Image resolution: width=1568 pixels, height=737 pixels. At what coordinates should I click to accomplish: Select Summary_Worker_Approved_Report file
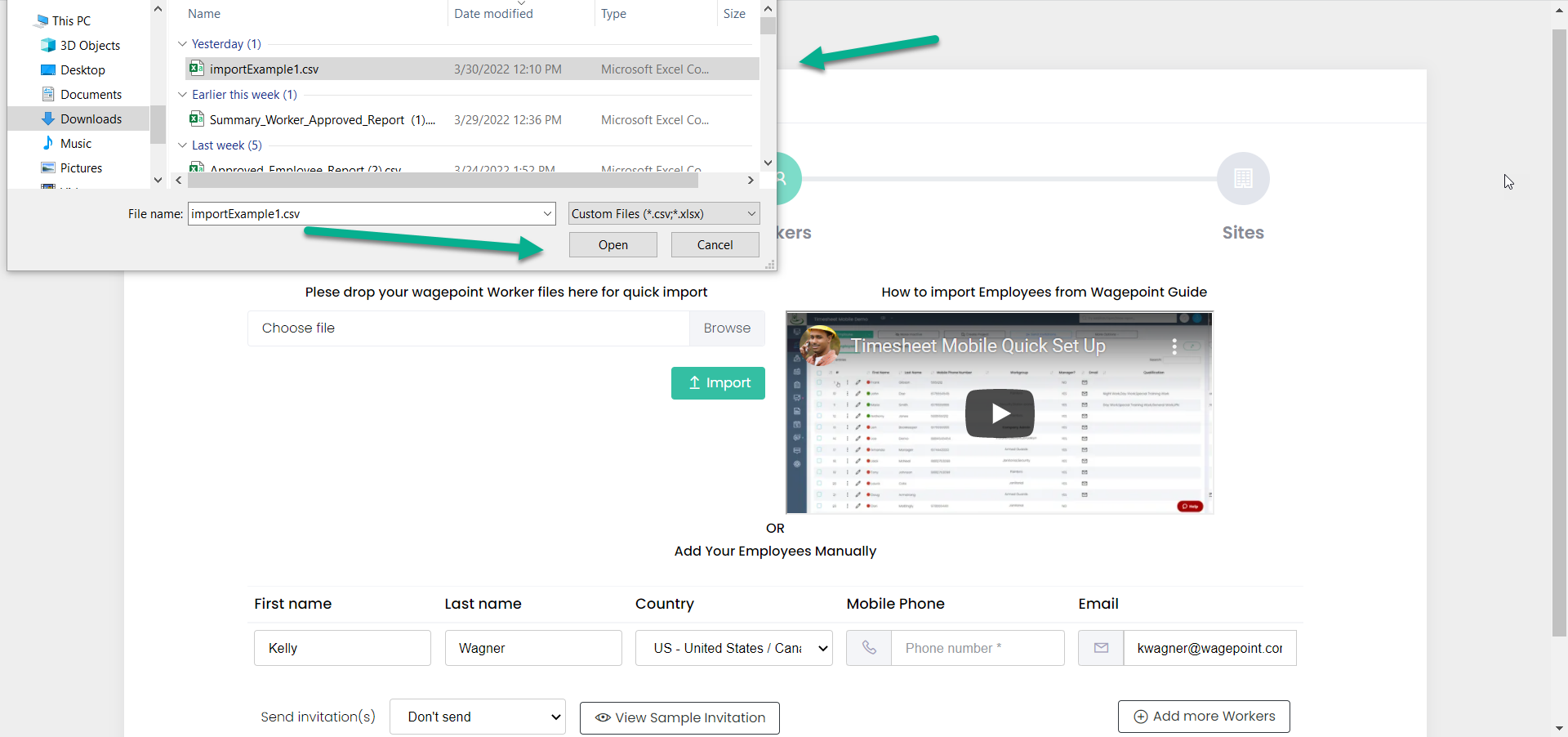click(472, 119)
